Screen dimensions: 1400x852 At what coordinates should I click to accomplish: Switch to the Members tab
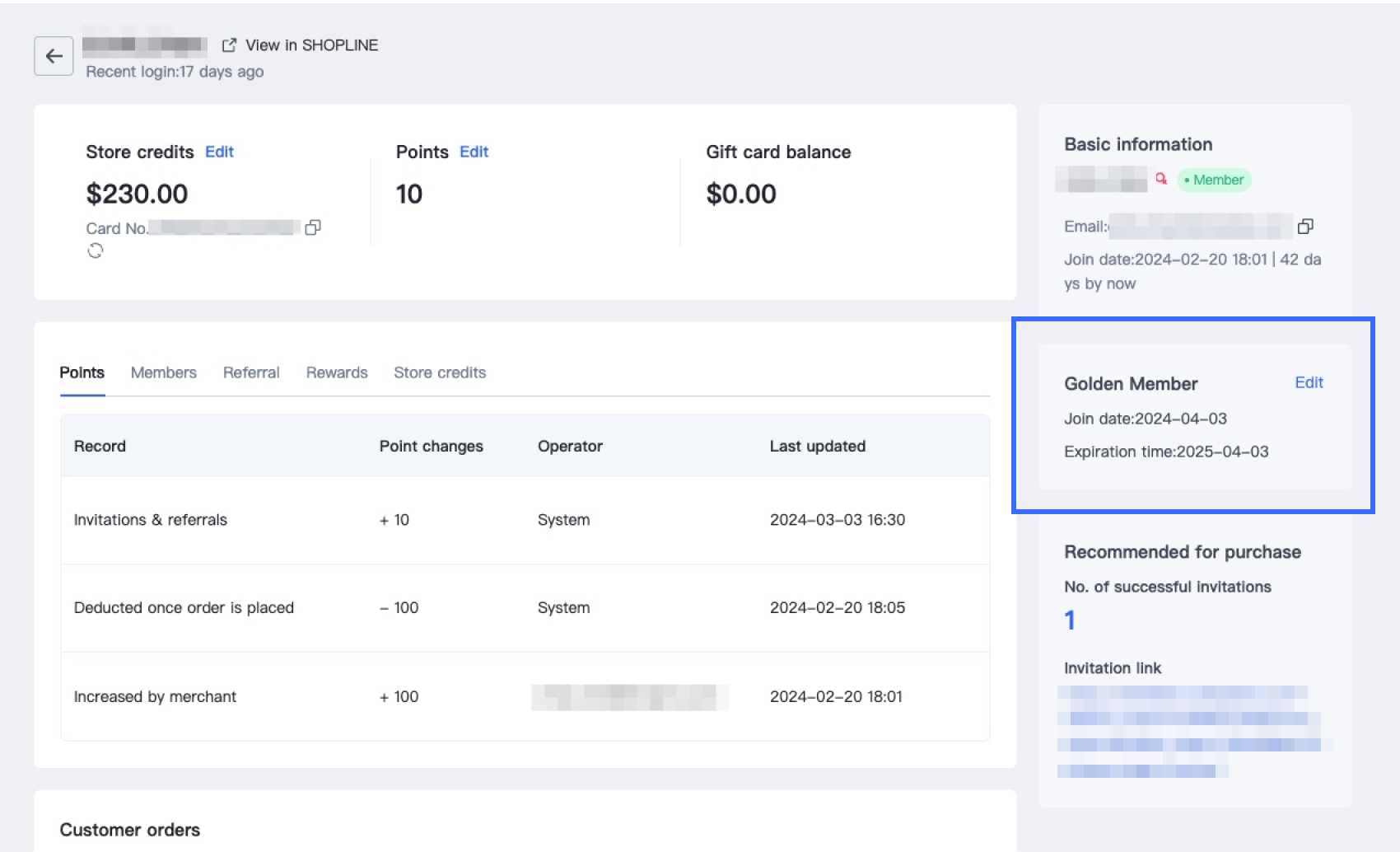pyautogui.click(x=164, y=372)
